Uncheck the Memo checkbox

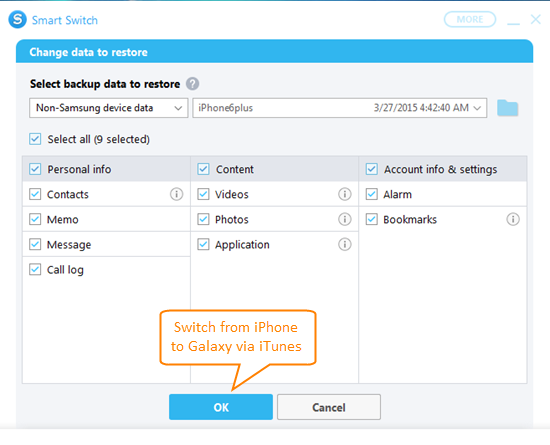[x=35, y=219]
